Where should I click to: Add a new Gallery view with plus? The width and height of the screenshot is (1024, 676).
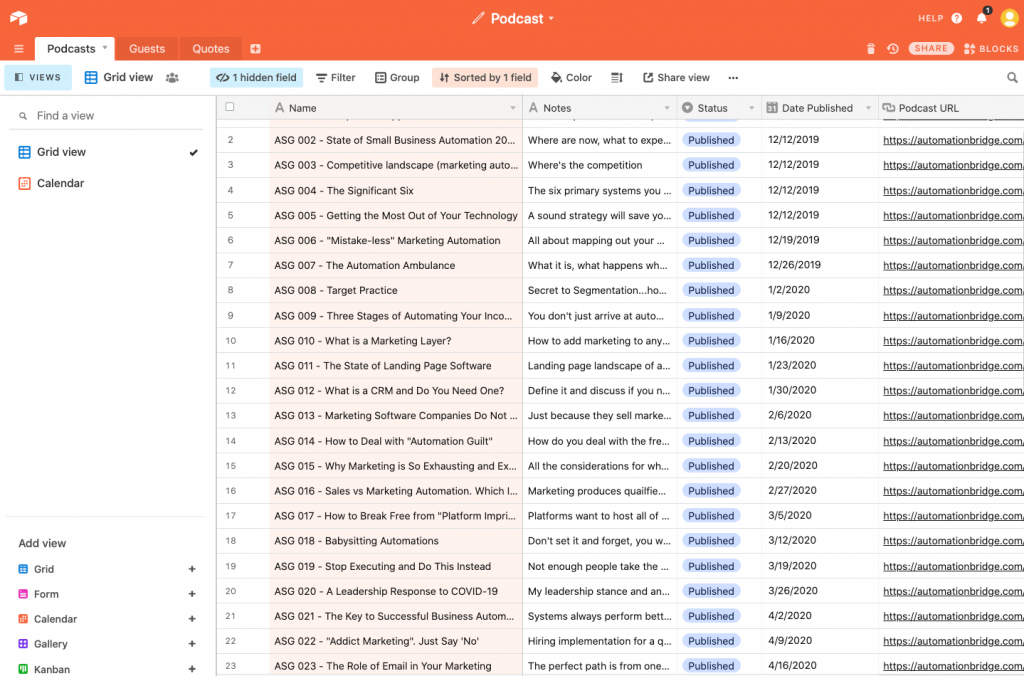tap(192, 644)
